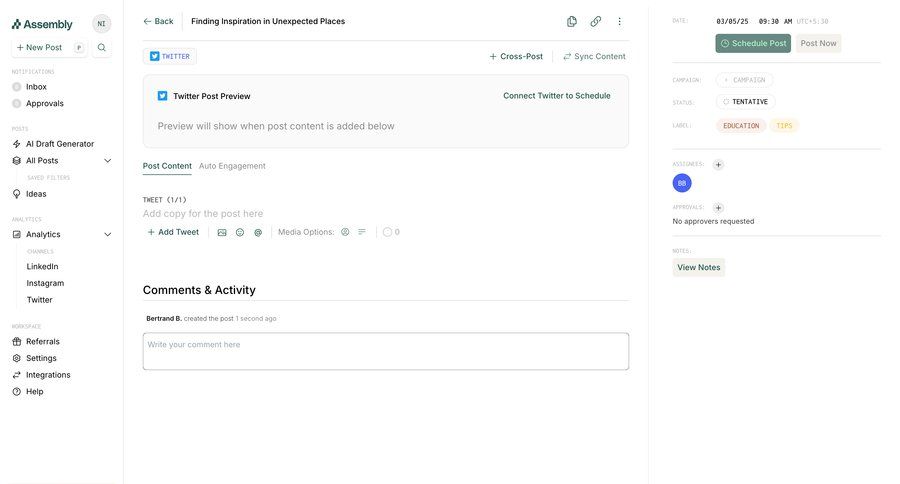
Task: Open Twitter channel analytics
Action: (x=40, y=300)
